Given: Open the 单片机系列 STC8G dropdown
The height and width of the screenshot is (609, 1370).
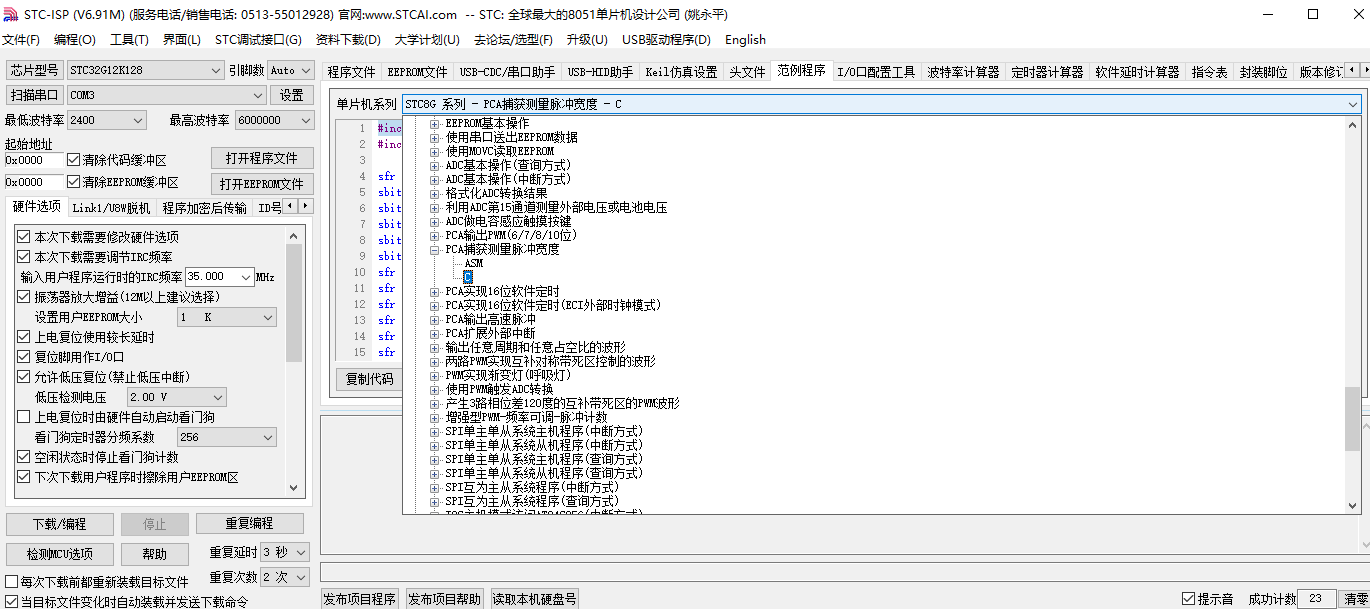Looking at the screenshot, I should pos(882,104).
